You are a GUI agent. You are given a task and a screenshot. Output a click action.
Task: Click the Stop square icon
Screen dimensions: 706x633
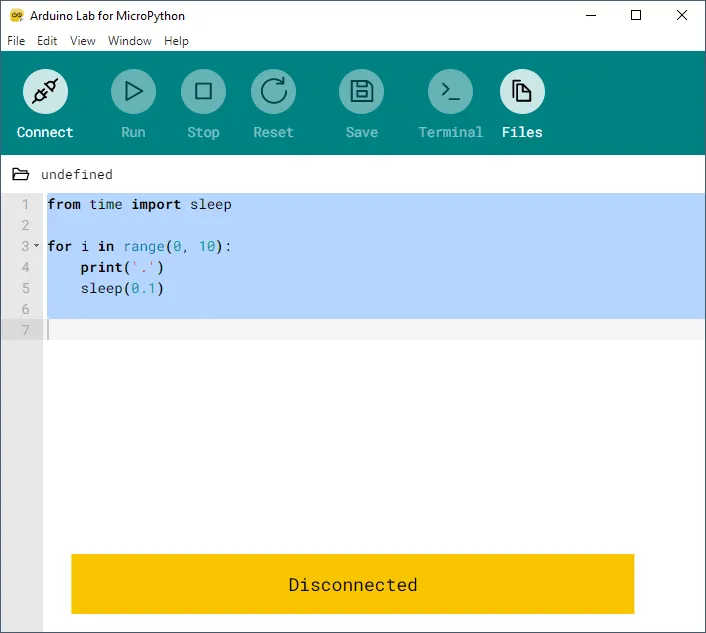pos(204,91)
